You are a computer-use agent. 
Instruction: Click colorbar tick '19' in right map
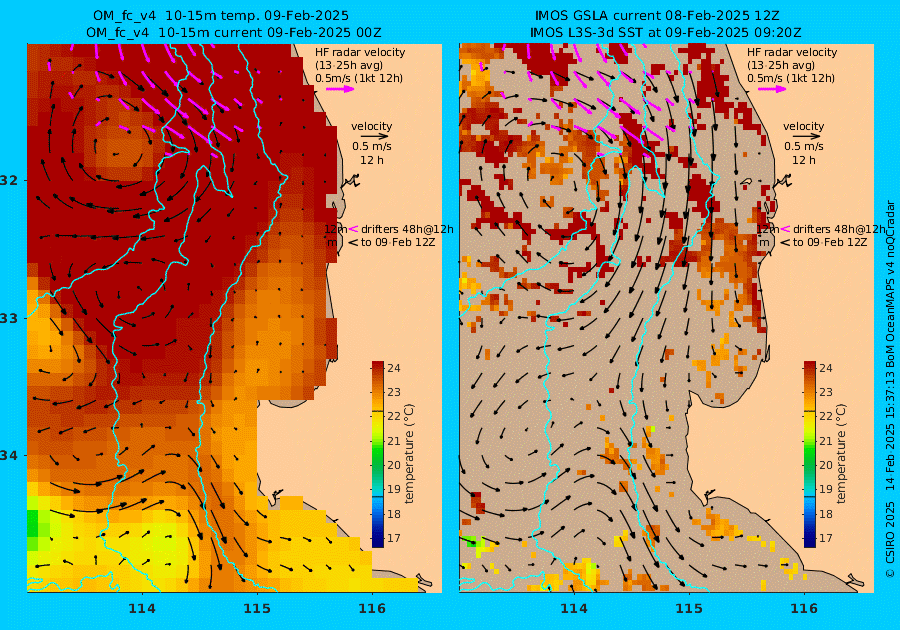click(825, 489)
